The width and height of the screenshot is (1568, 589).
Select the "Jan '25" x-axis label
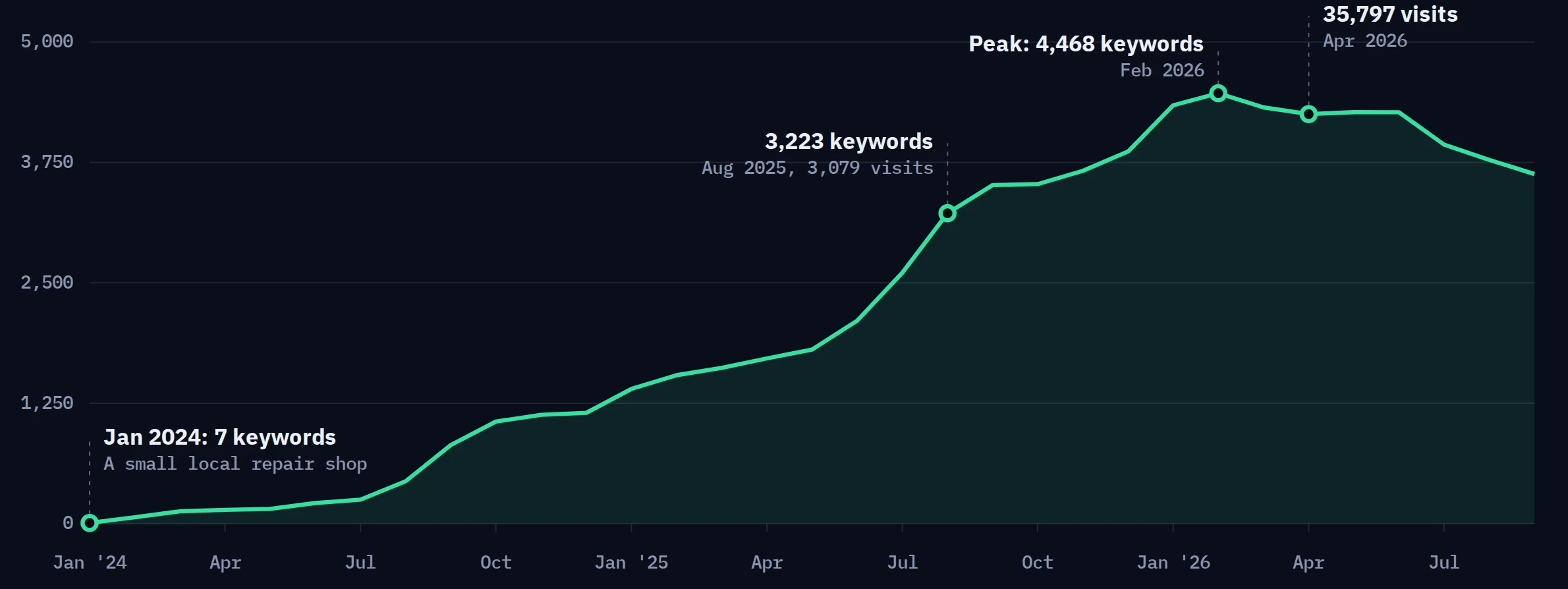tap(631, 563)
